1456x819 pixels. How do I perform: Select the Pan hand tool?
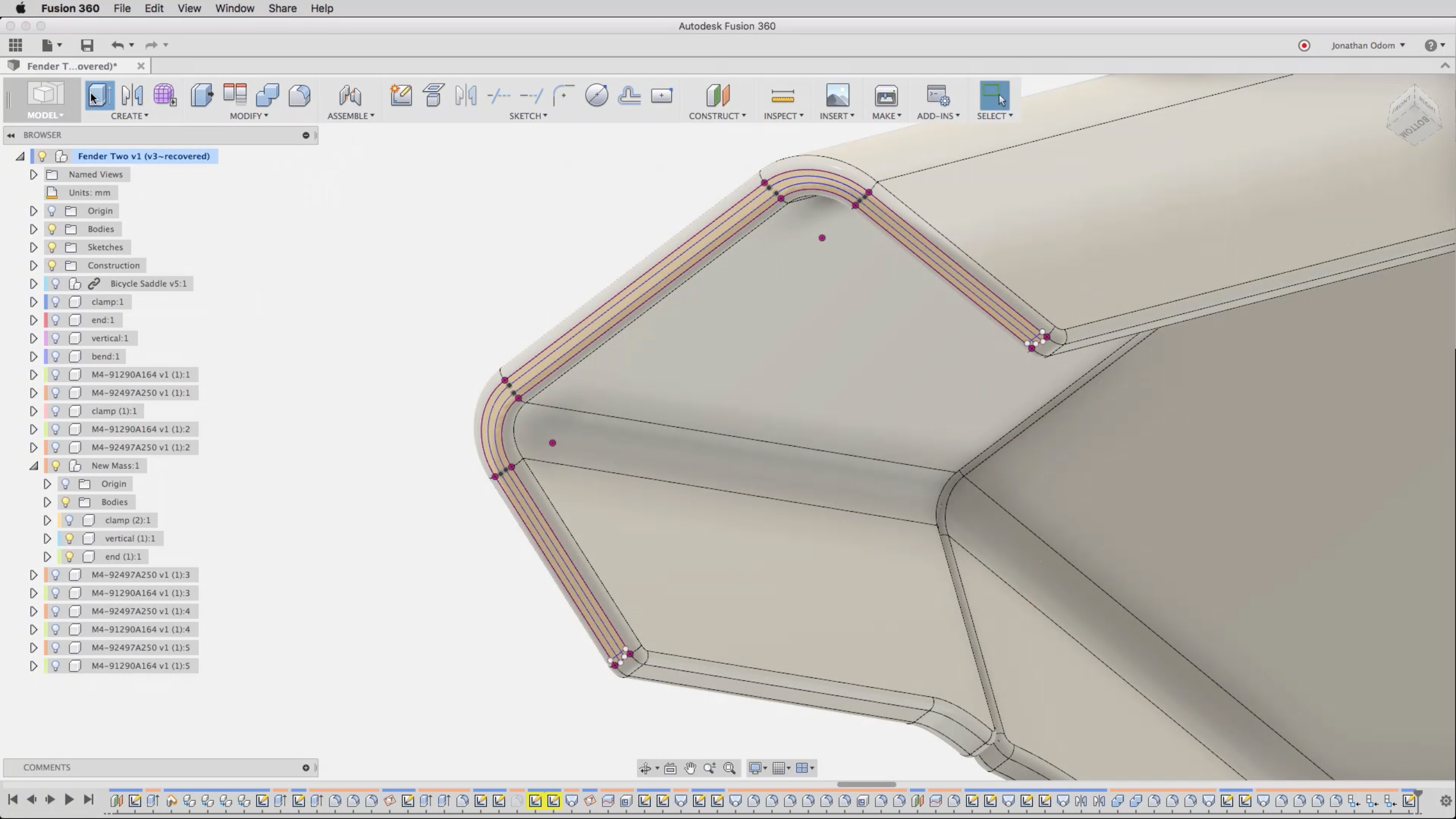690,768
